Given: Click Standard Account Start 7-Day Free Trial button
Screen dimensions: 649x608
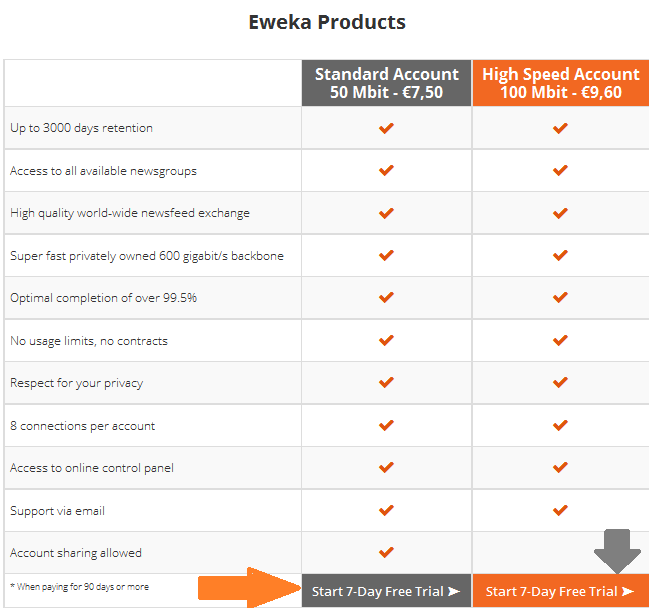Looking at the screenshot, I should point(386,591).
